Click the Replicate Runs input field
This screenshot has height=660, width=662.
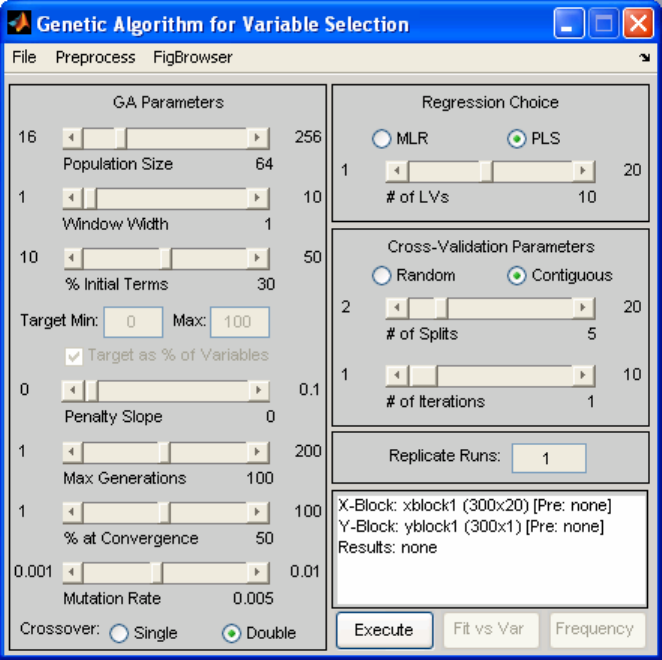coord(549,458)
